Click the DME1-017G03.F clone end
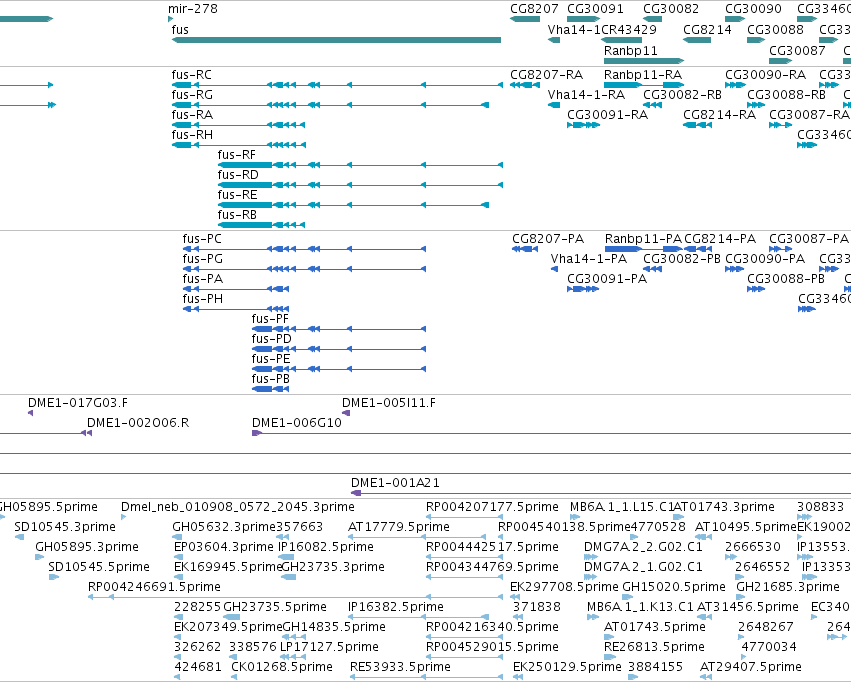The height and width of the screenshot is (682, 851). pos(30,413)
